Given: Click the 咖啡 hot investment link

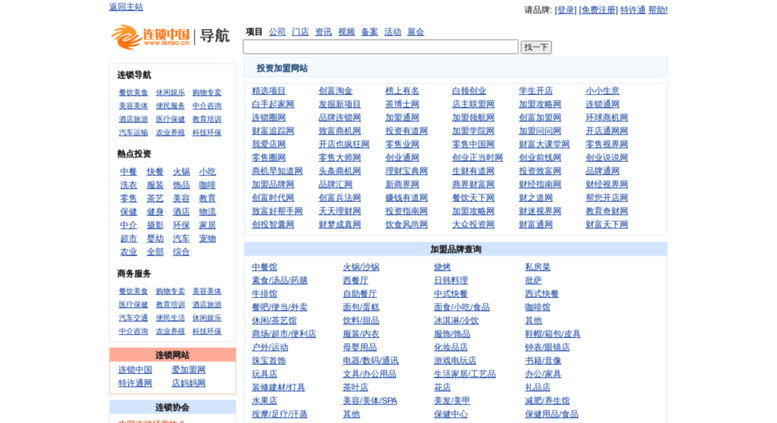Looking at the screenshot, I should coord(208,185).
